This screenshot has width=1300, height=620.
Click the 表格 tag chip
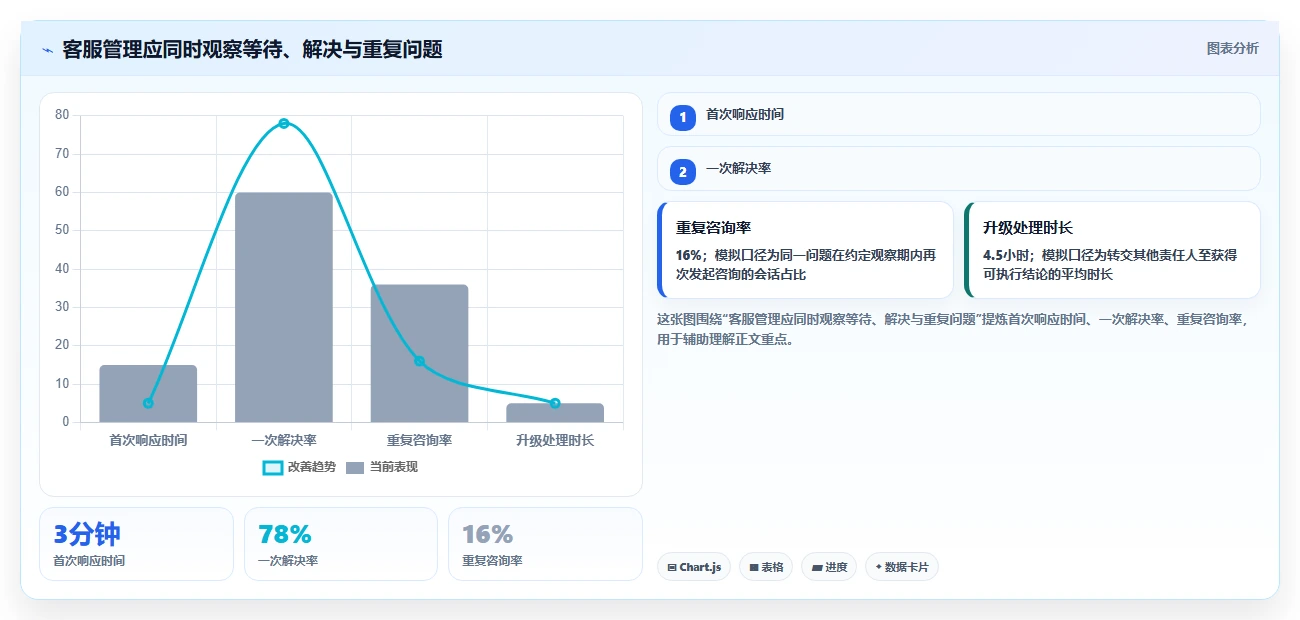[766, 567]
